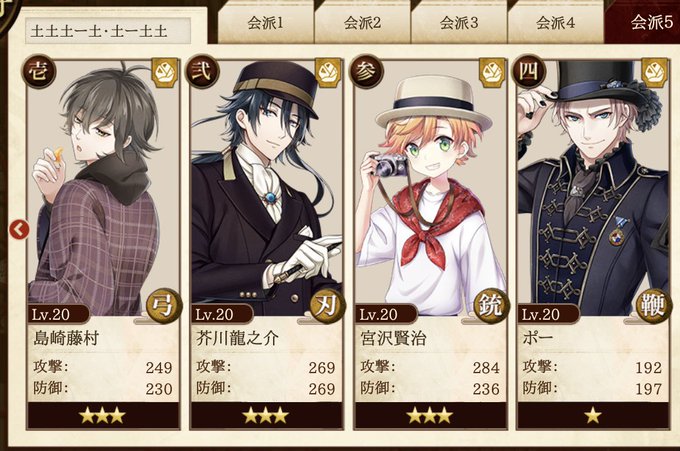Click the 刃 weapon badge on 芥川龍之介
This screenshot has height=451, width=680.
[327, 306]
